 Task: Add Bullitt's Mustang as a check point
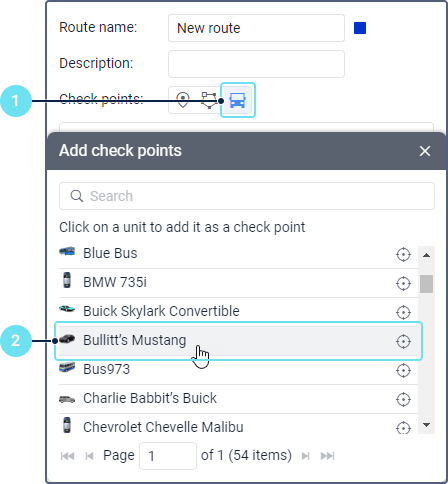coord(238,341)
